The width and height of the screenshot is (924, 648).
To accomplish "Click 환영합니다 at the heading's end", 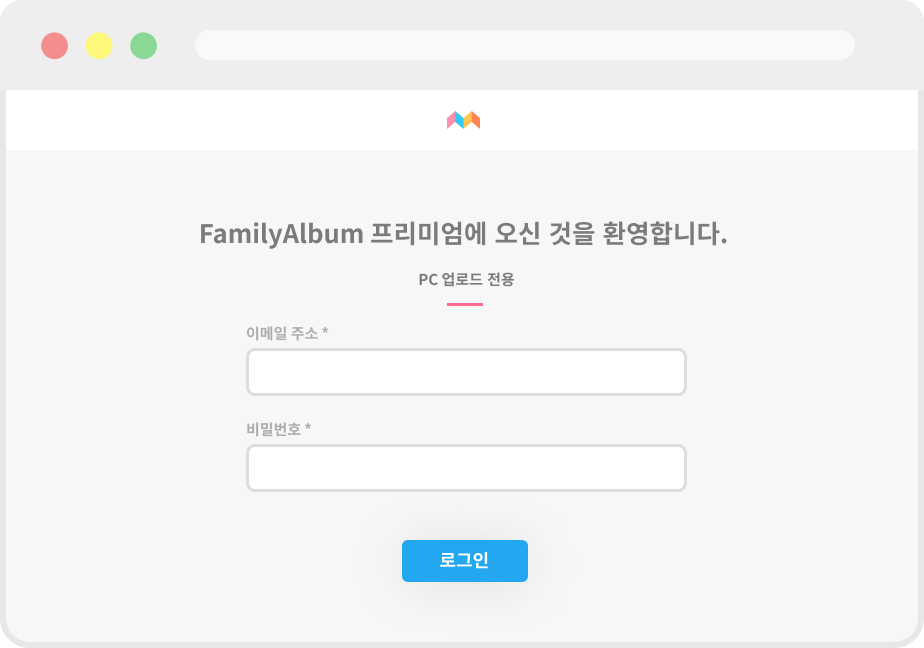I will point(664,234).
